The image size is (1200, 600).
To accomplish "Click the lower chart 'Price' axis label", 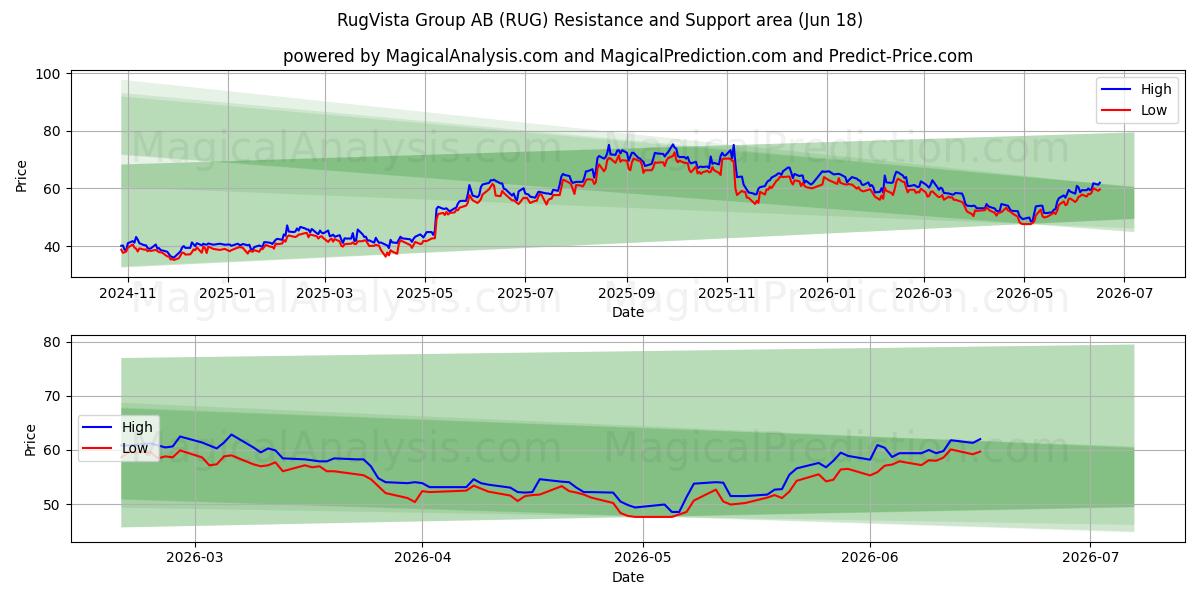I will [30, 439].
